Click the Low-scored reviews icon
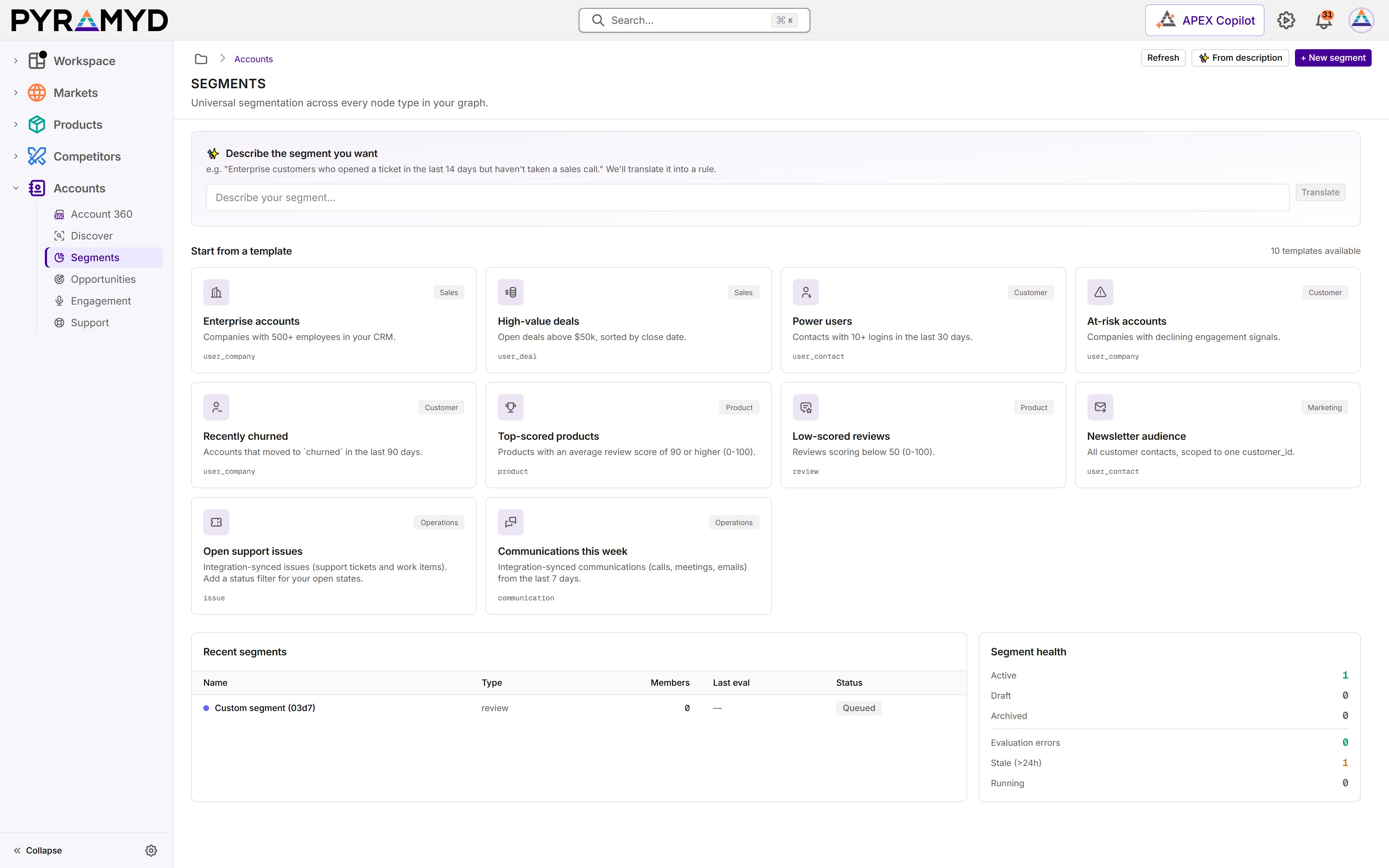The image size is (1389, 868). 806,407
